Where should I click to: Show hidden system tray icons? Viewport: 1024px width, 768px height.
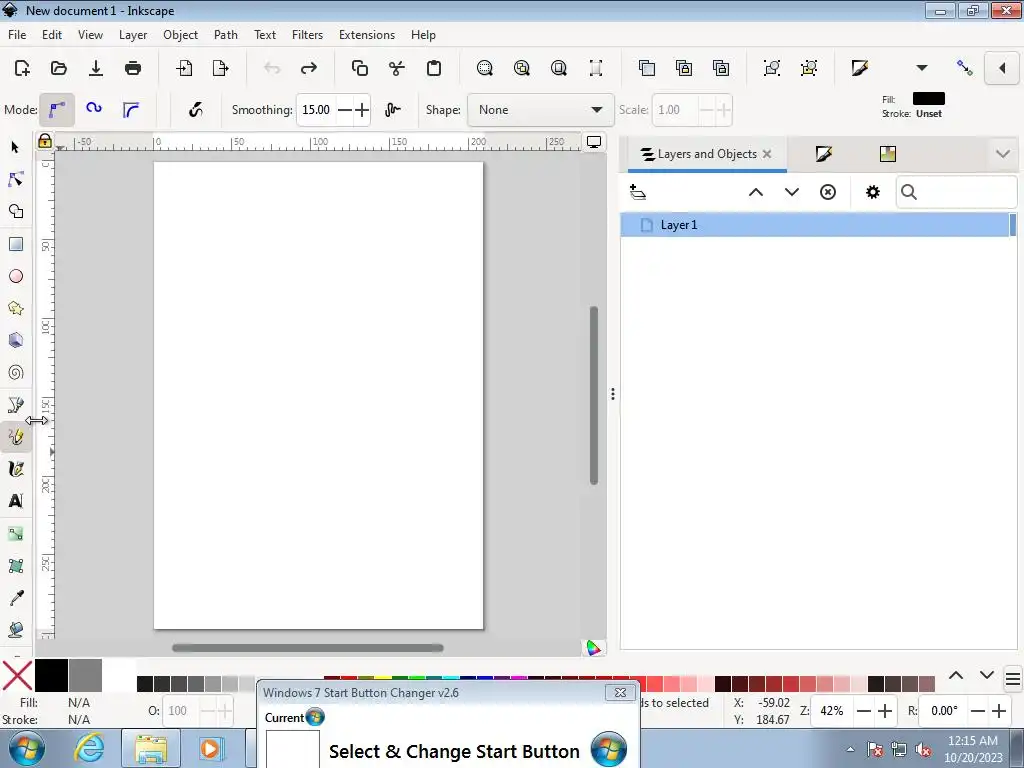click(850, 750)
